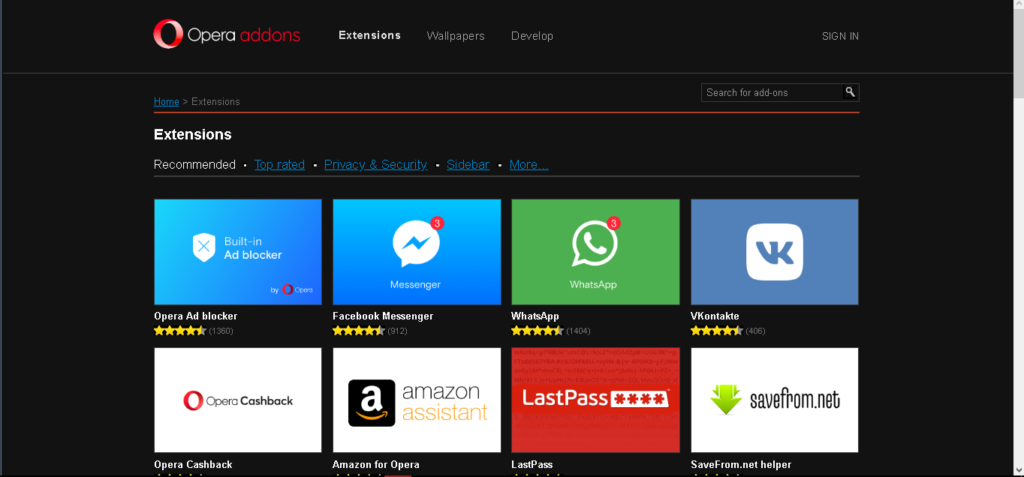
Task: Click the Opera Cashback title
Action: point(193,465)
